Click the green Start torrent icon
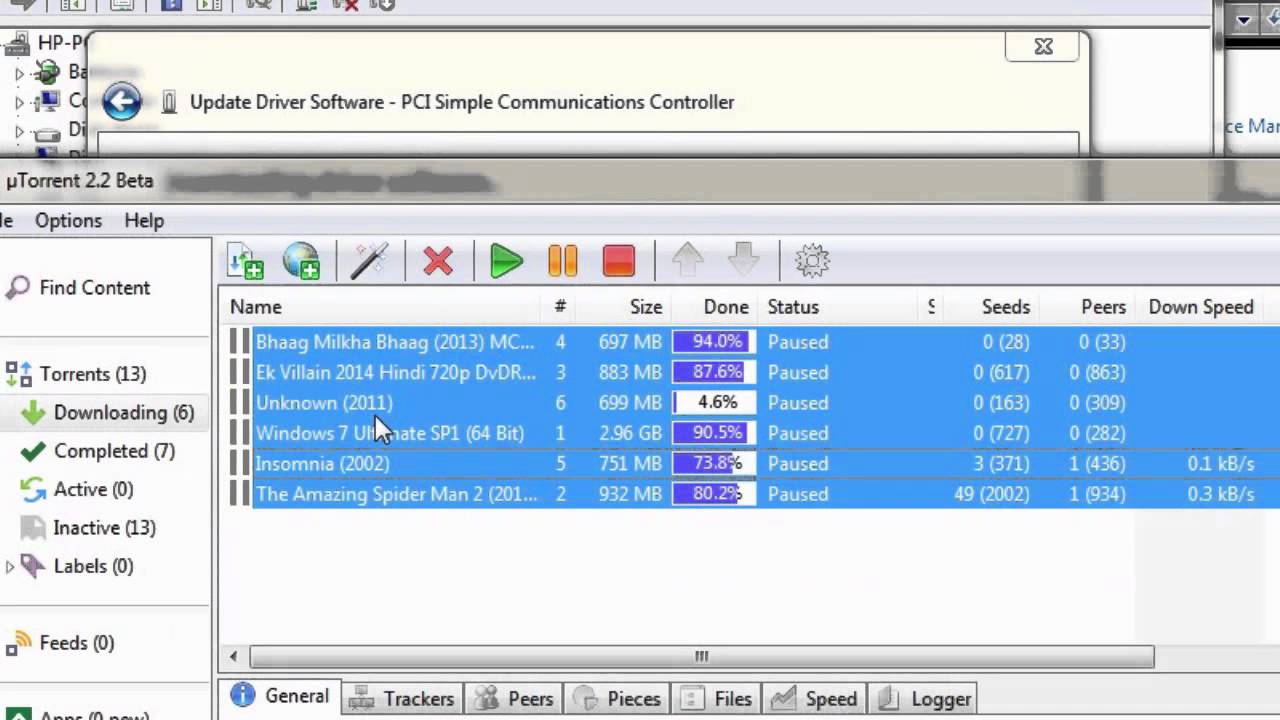Screen dimensions: 1280x720 507,262
